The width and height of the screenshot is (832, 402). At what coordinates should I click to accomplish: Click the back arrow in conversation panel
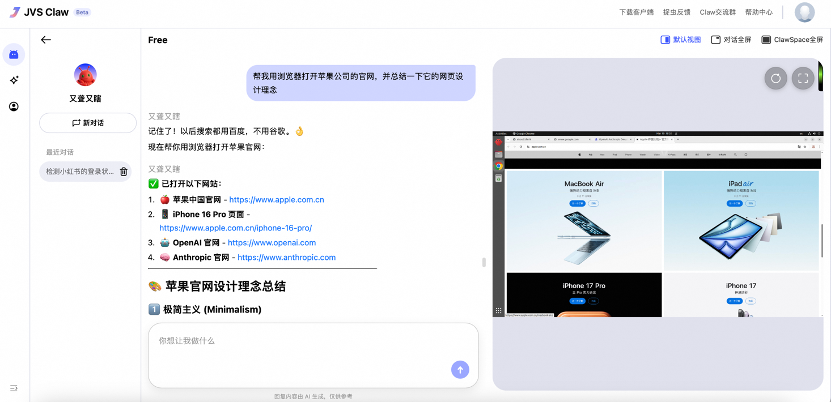click(x=46, y=40)
